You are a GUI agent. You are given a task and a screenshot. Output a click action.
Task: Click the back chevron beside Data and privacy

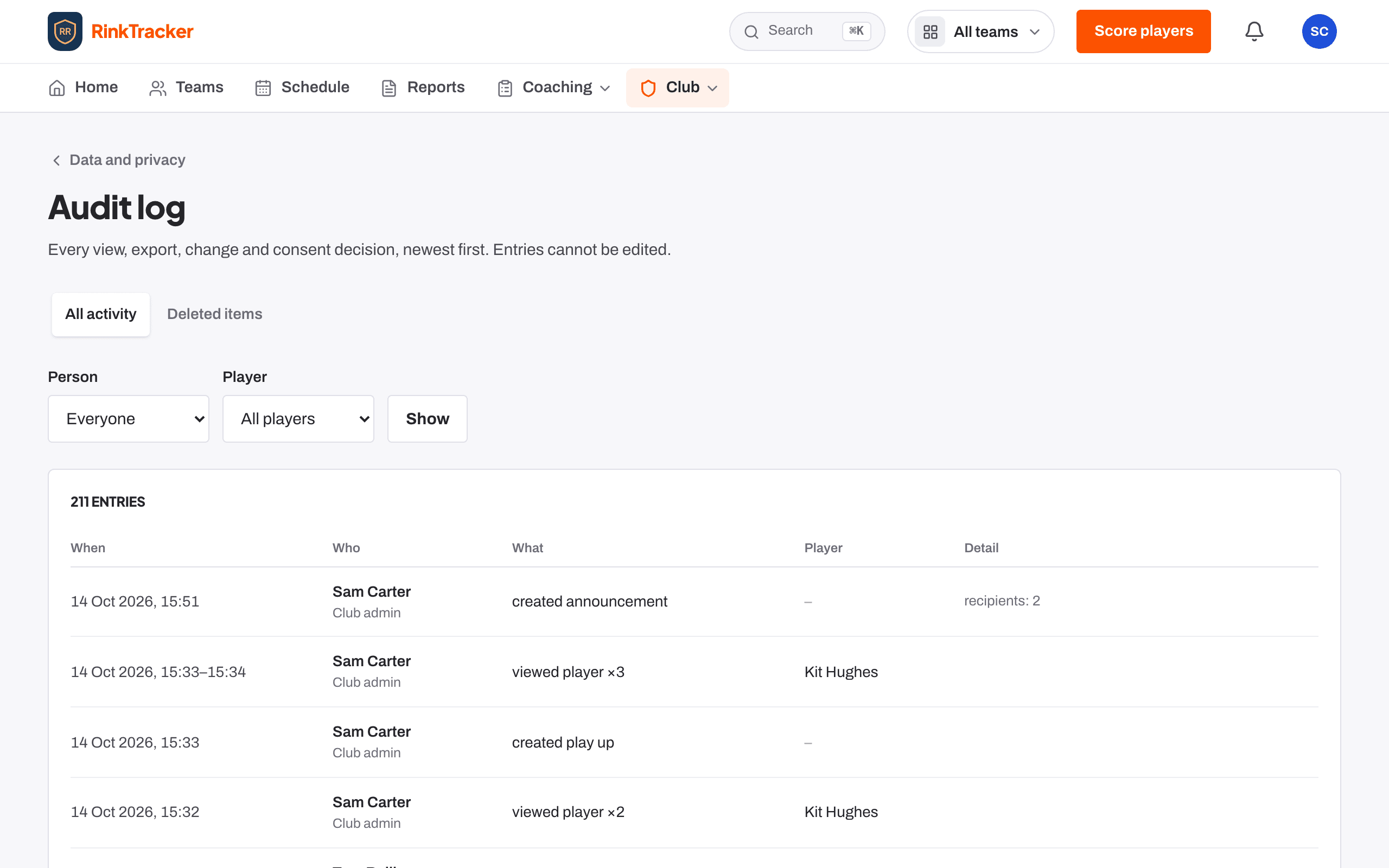(56, 160)
